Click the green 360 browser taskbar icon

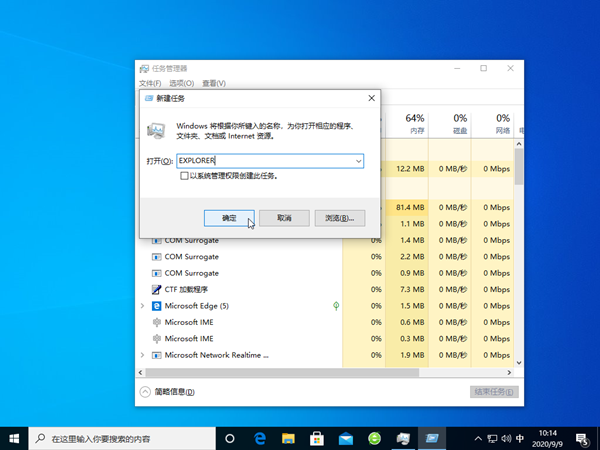pyautogui.click(x=374, y=438)
